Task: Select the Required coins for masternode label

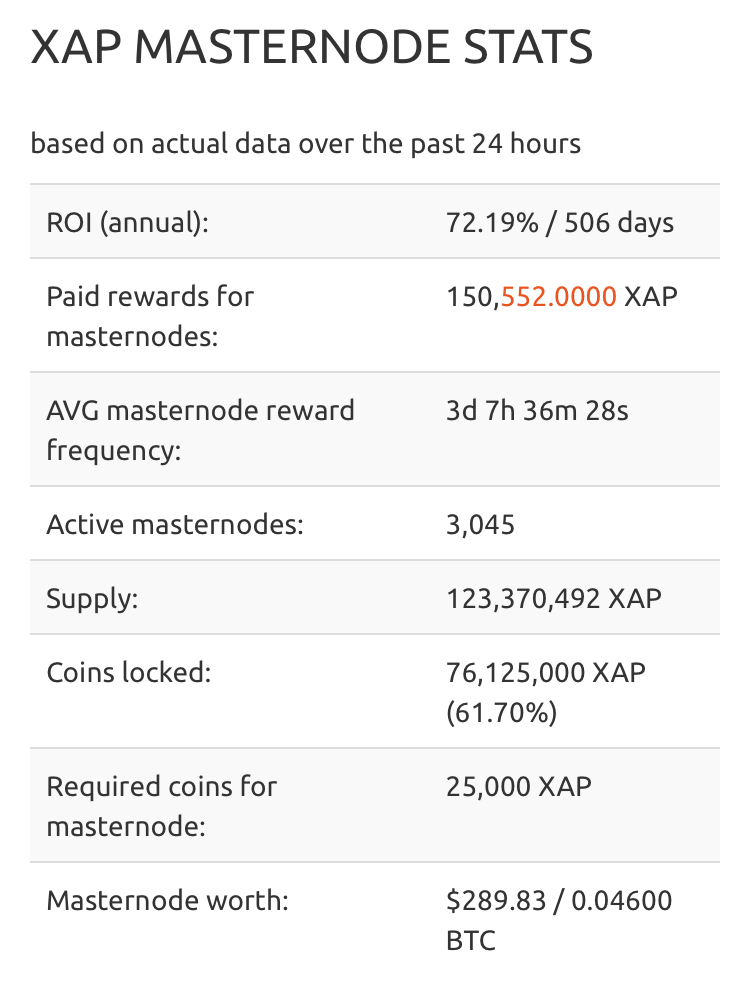Action: pos(161,804)
